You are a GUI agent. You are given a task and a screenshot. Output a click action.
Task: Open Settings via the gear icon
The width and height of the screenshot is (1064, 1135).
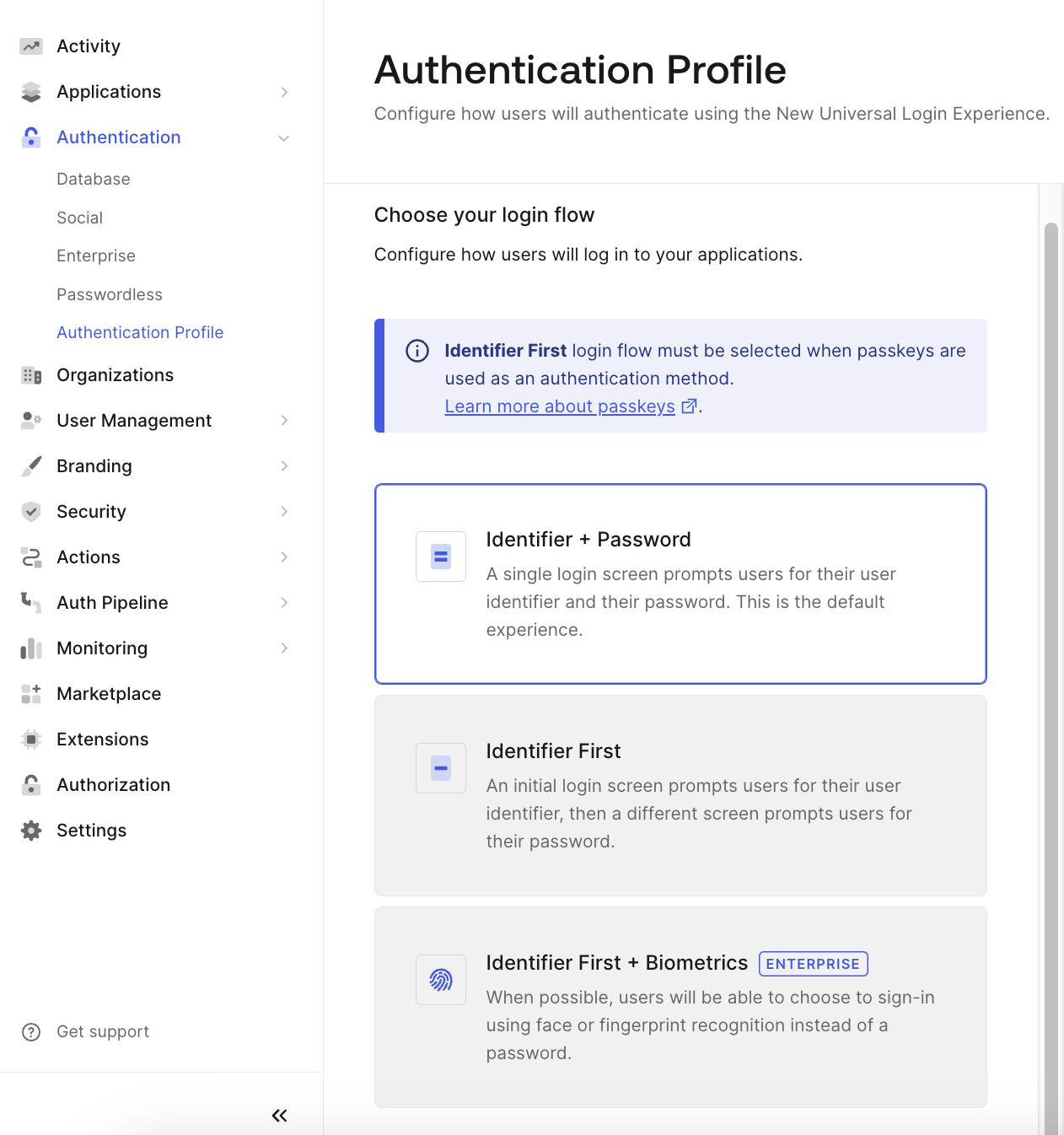[x=31, y=831]
